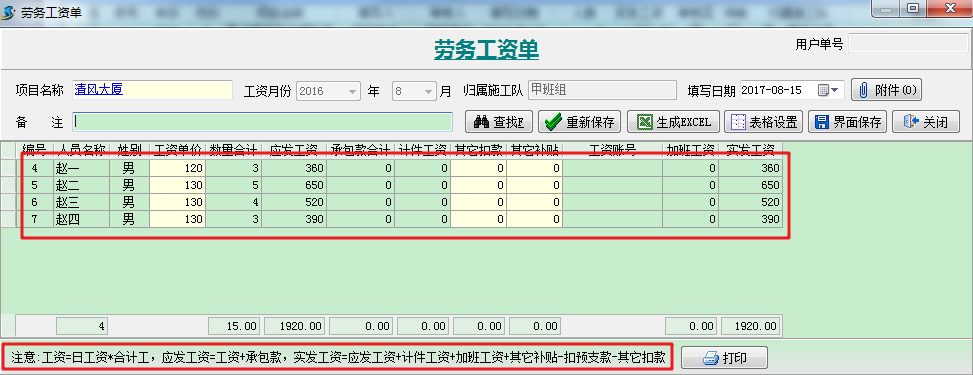
Task: Open the 清风大厦 project name link
Action: tap(98, 89)
